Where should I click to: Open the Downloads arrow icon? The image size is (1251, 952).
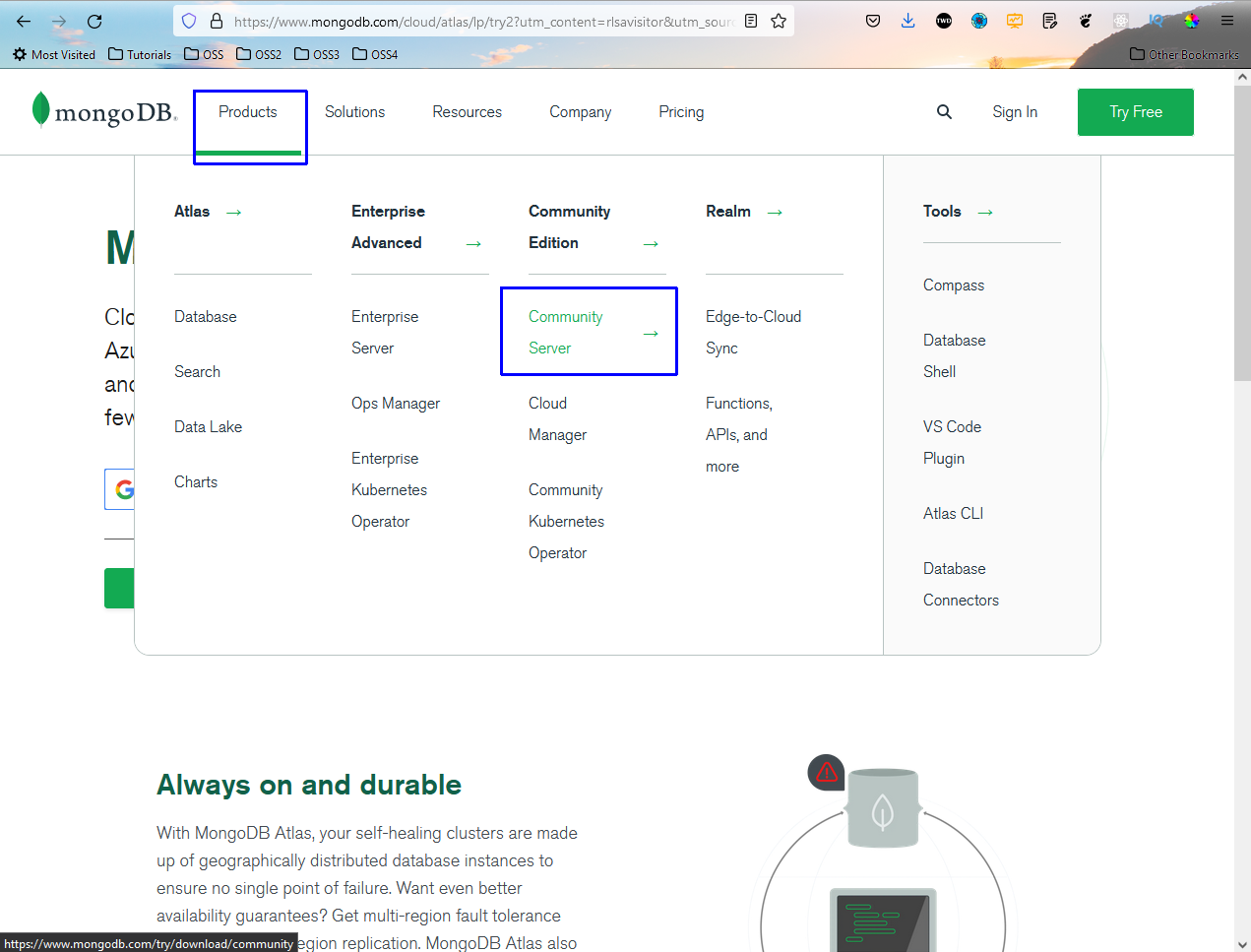tap(908, 21)
